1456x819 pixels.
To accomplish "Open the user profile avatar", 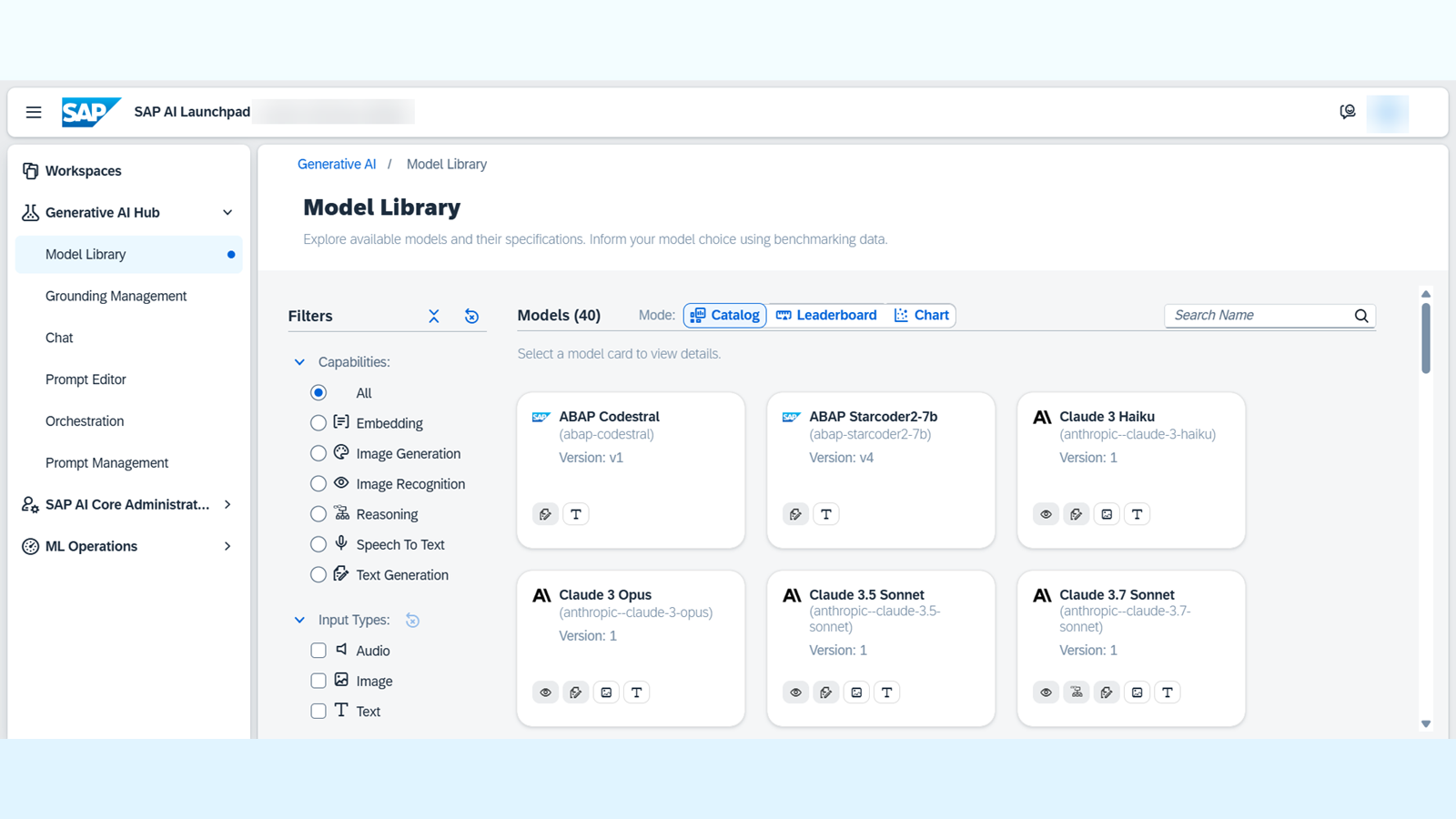I will click(1388, 113).
